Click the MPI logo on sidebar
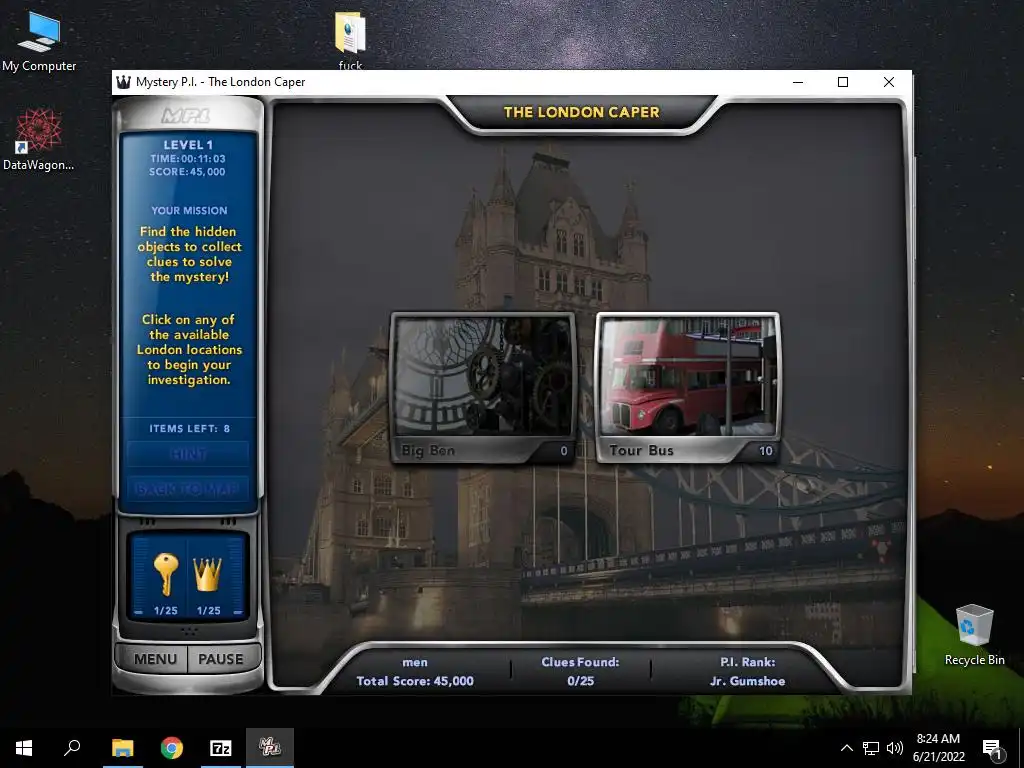 [186, 116]
